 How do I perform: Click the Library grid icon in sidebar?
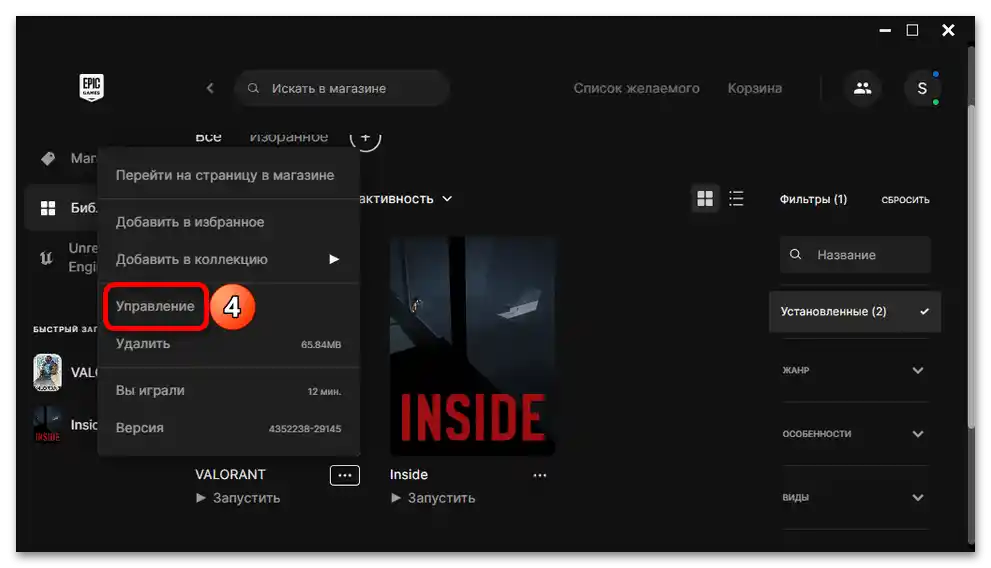(48, 208)
